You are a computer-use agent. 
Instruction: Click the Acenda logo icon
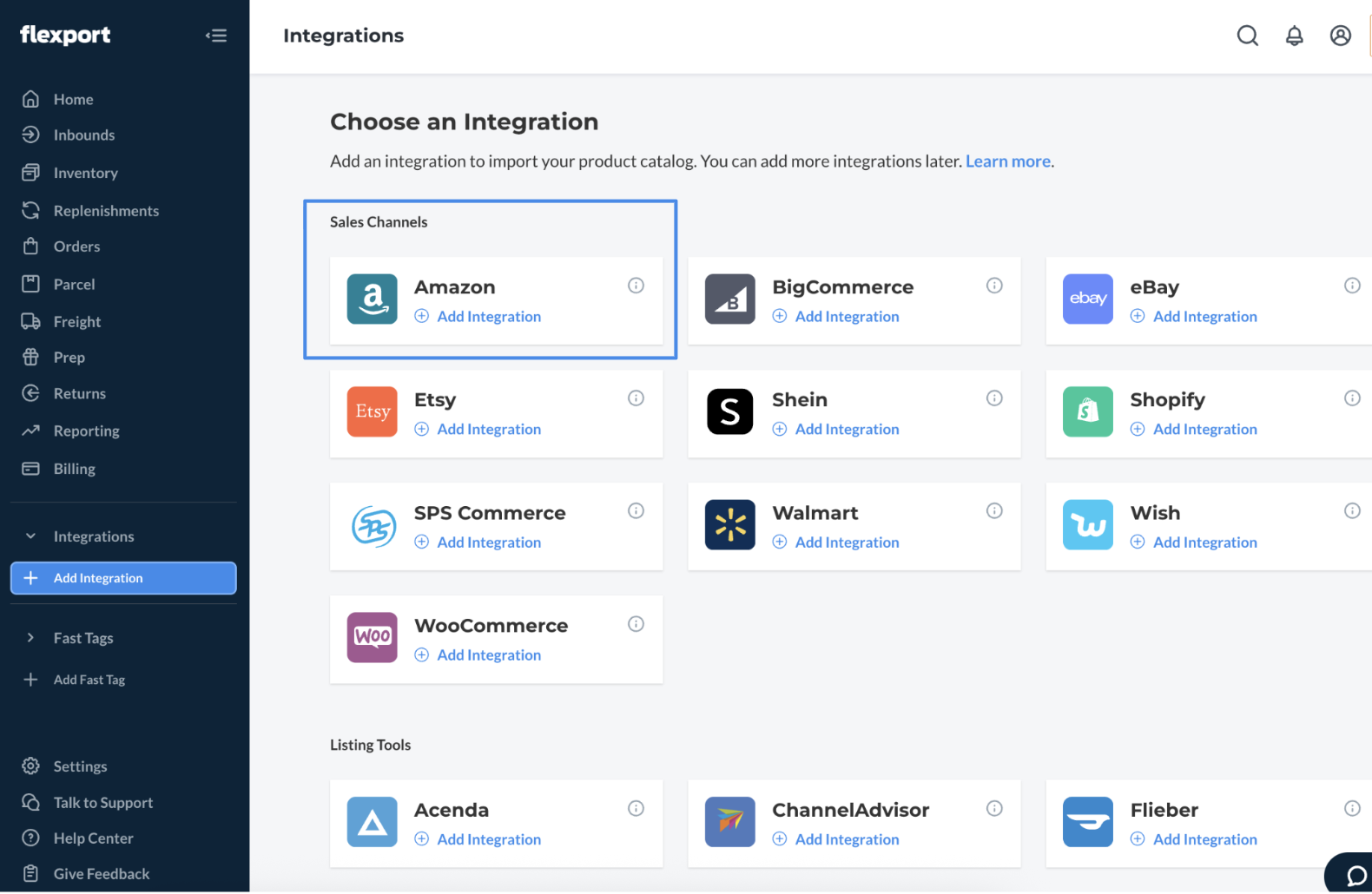point(373,822)
